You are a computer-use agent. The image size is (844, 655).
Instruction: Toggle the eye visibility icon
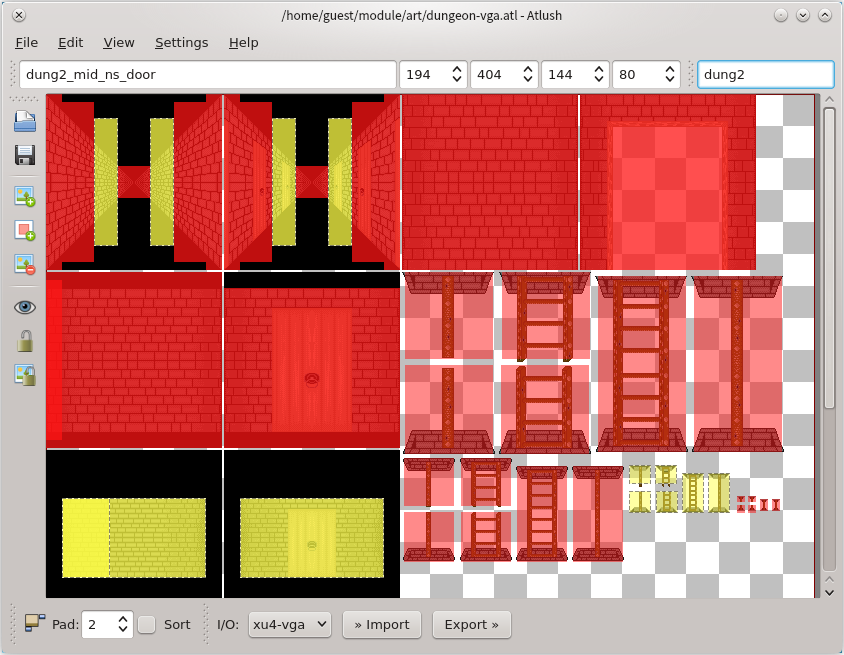coord(25,307)
